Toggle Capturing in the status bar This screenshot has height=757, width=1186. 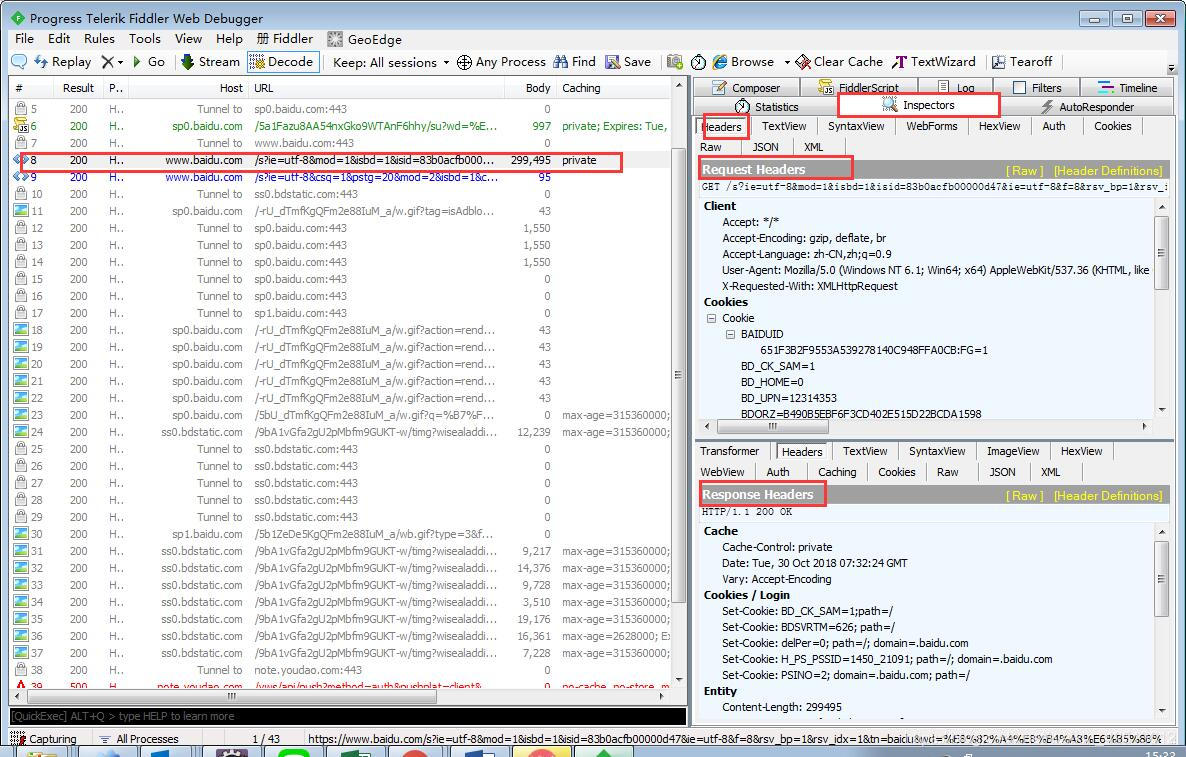43,739
